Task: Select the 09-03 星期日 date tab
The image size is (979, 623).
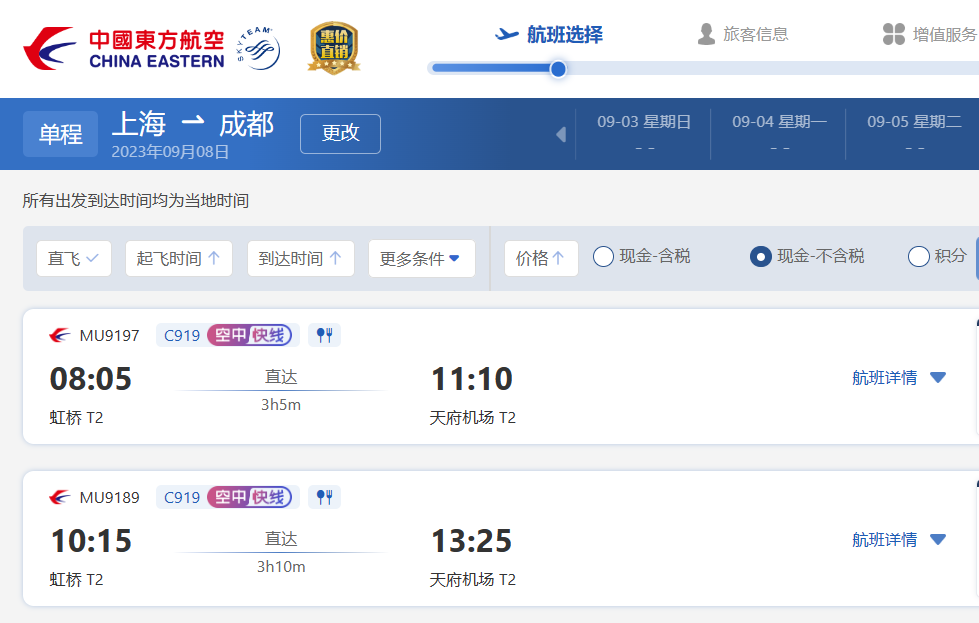Action: click(644, 134)
